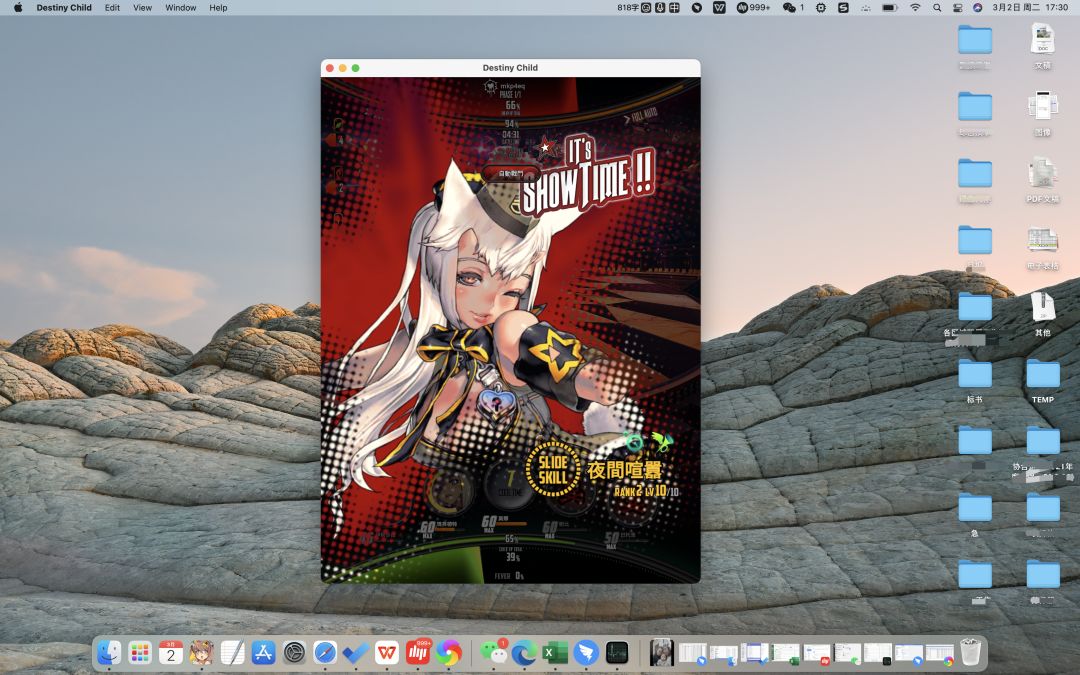The image size is (1080, 675).
Task: Click the date and time 17:30
Action: click(1030, 8)
